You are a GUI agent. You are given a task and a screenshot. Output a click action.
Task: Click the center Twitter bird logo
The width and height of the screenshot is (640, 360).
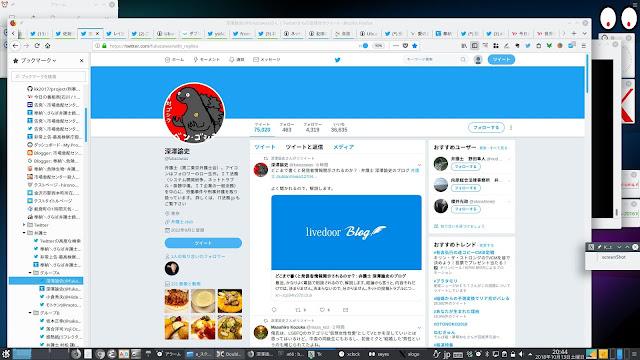tap(338, 60)
